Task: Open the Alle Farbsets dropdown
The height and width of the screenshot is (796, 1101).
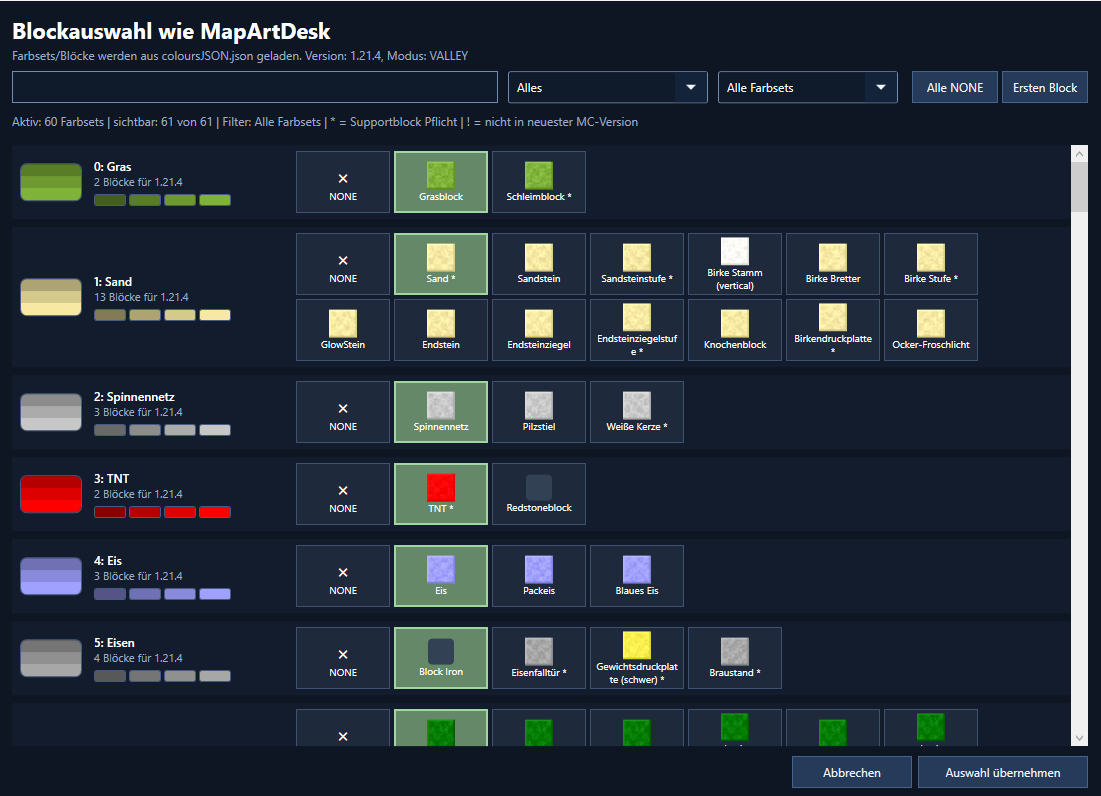Action: 807,88
